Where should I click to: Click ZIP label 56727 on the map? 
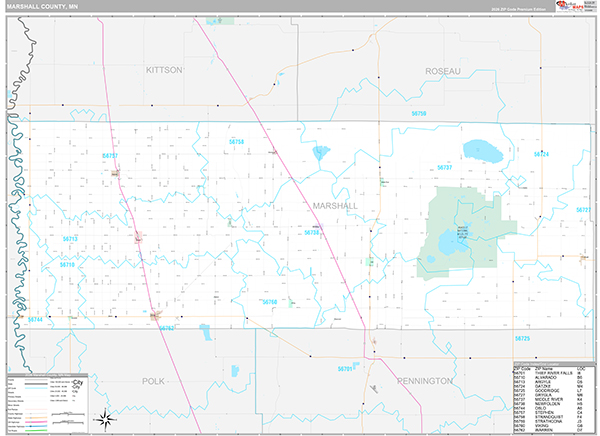[584, 210]
